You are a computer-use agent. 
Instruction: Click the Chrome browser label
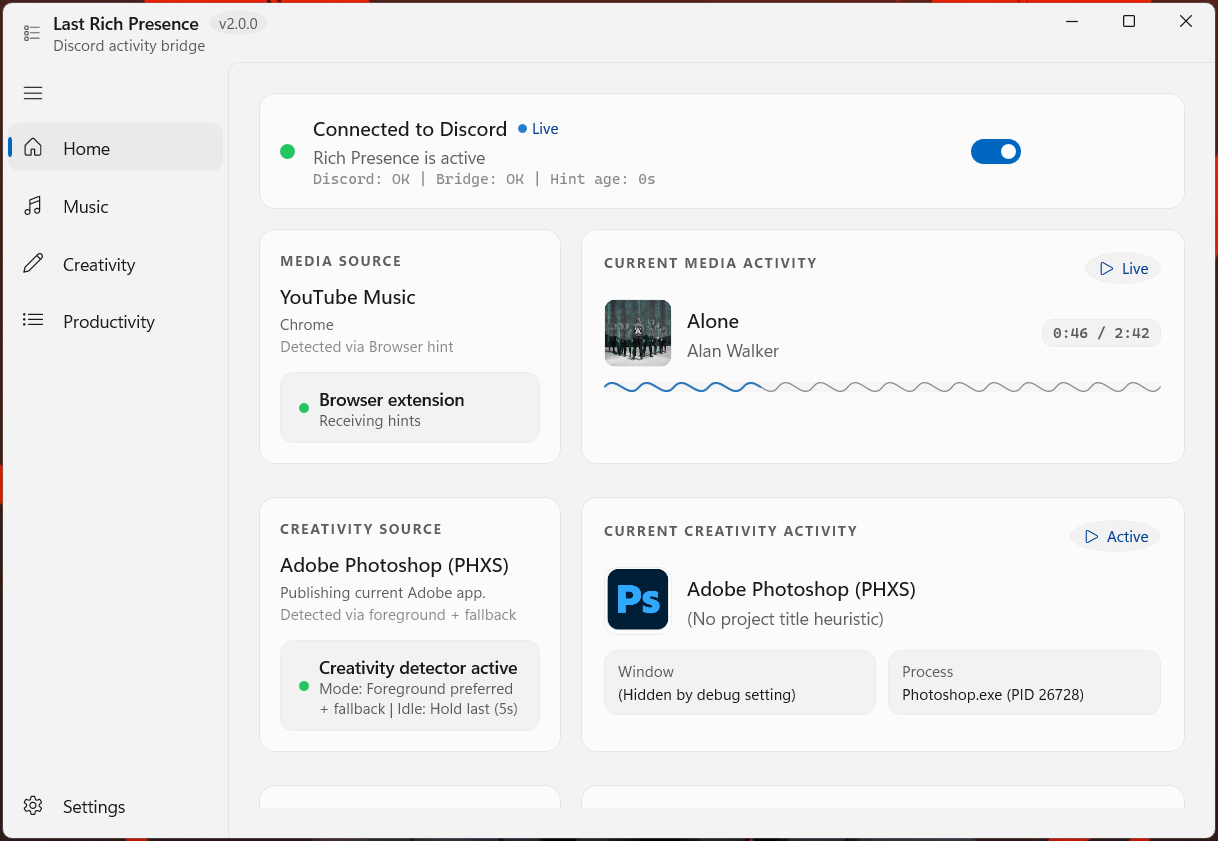[307, 325]
